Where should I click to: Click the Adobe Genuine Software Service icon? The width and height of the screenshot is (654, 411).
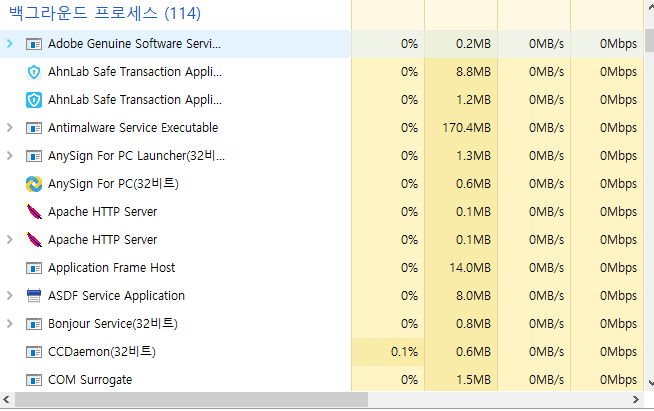[x=34, y=44]
